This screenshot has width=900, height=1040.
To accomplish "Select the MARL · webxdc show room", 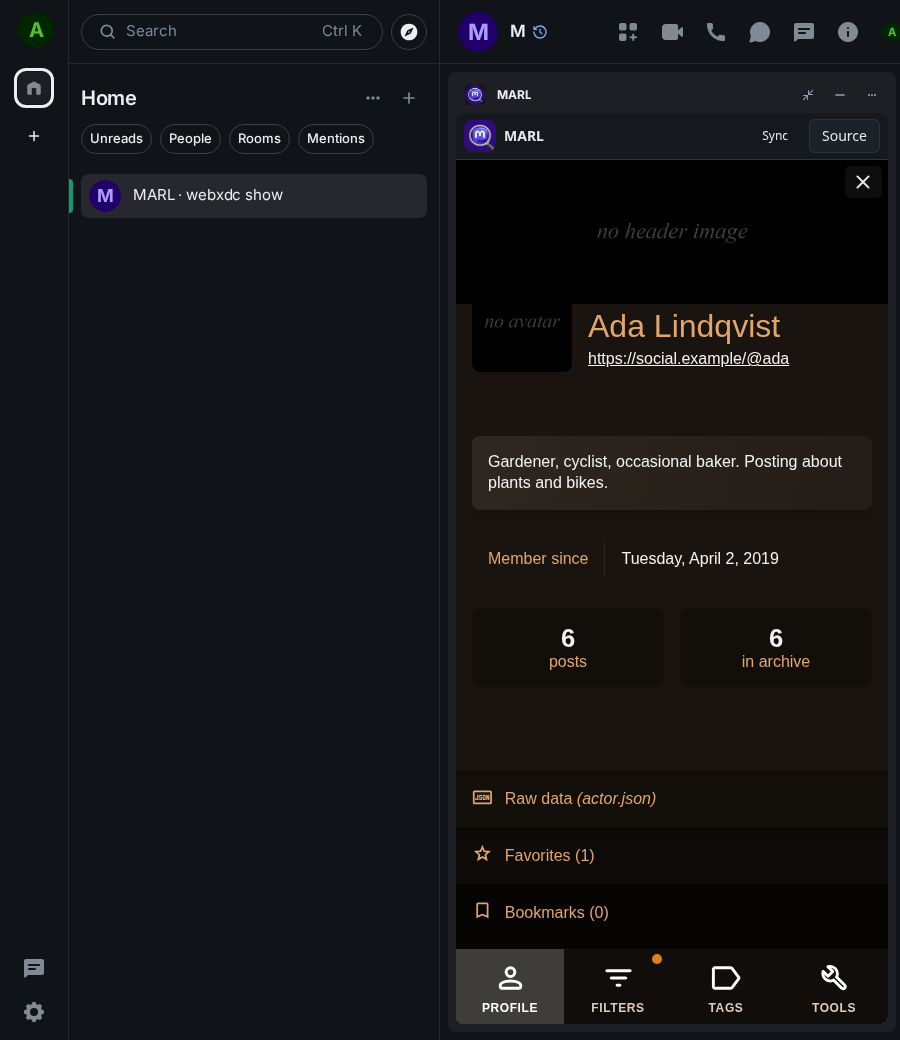I will tap(254, 196).
